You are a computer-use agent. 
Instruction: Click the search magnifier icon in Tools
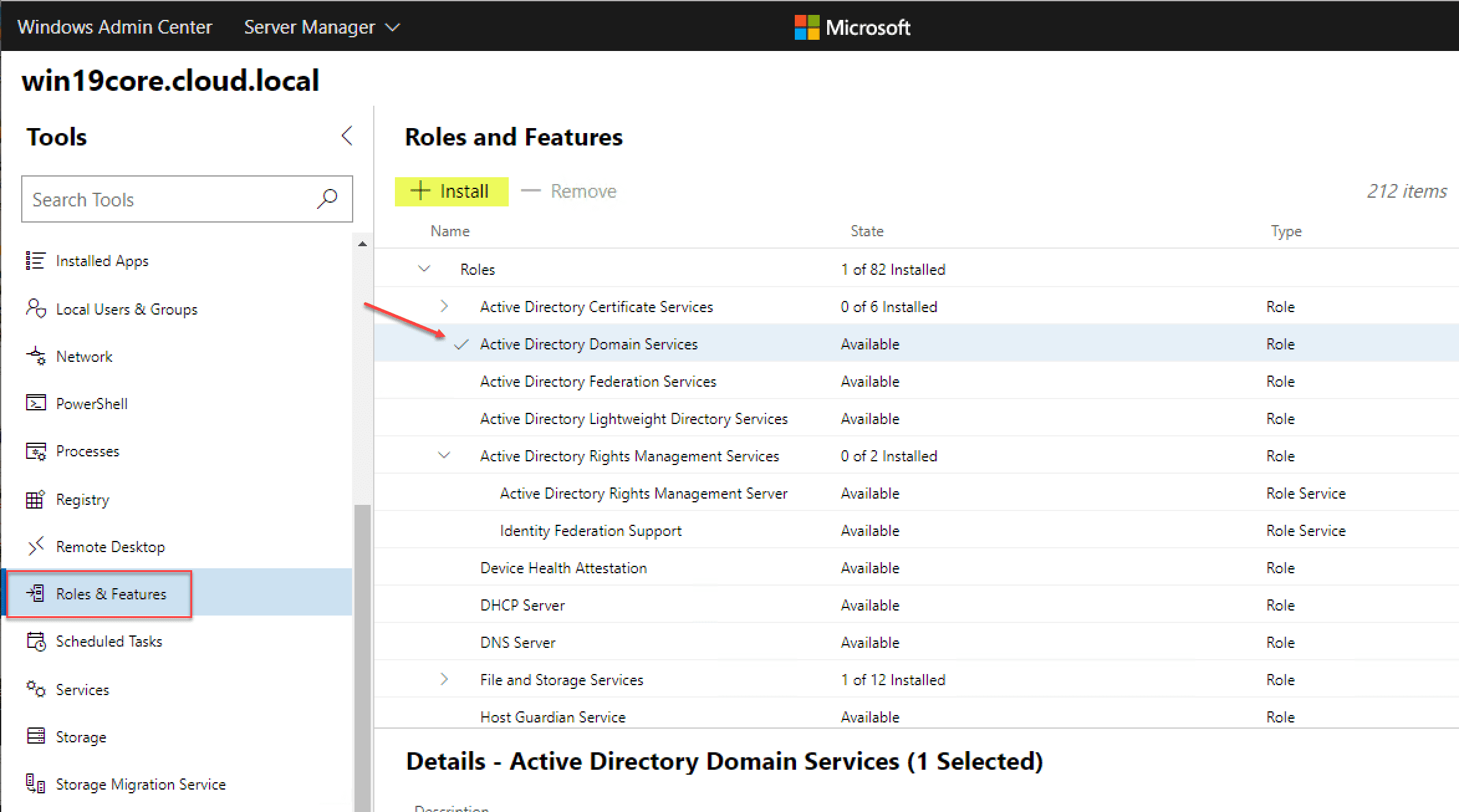(327, 199)
